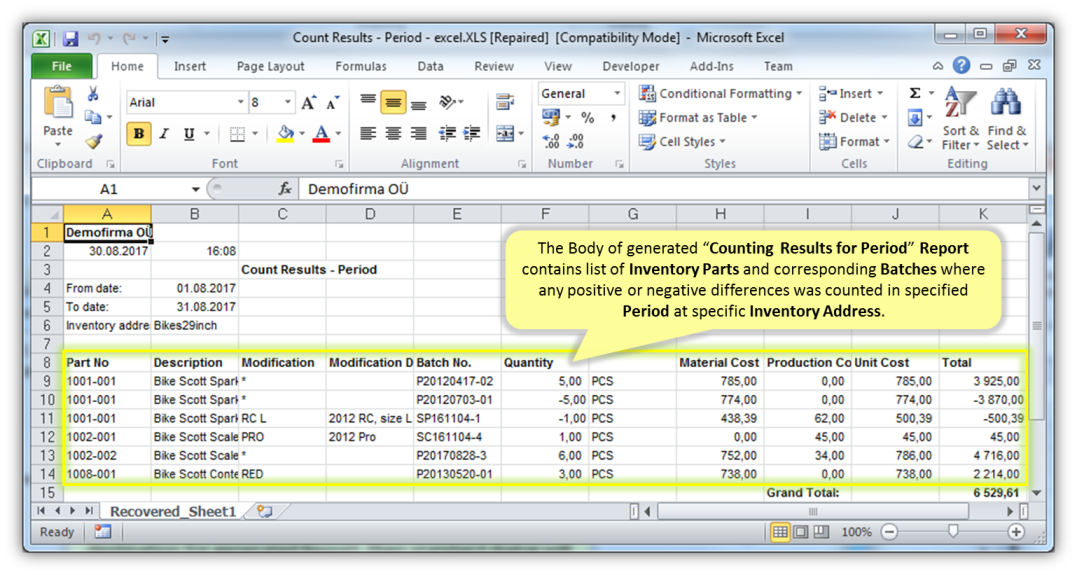Expand the formula bar

[1036, 188]
